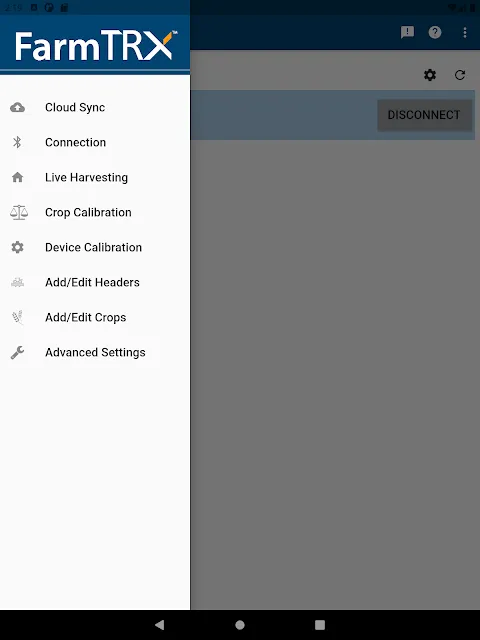
Task: Open the three-dot overflow menu
Action: click(465, 32)
